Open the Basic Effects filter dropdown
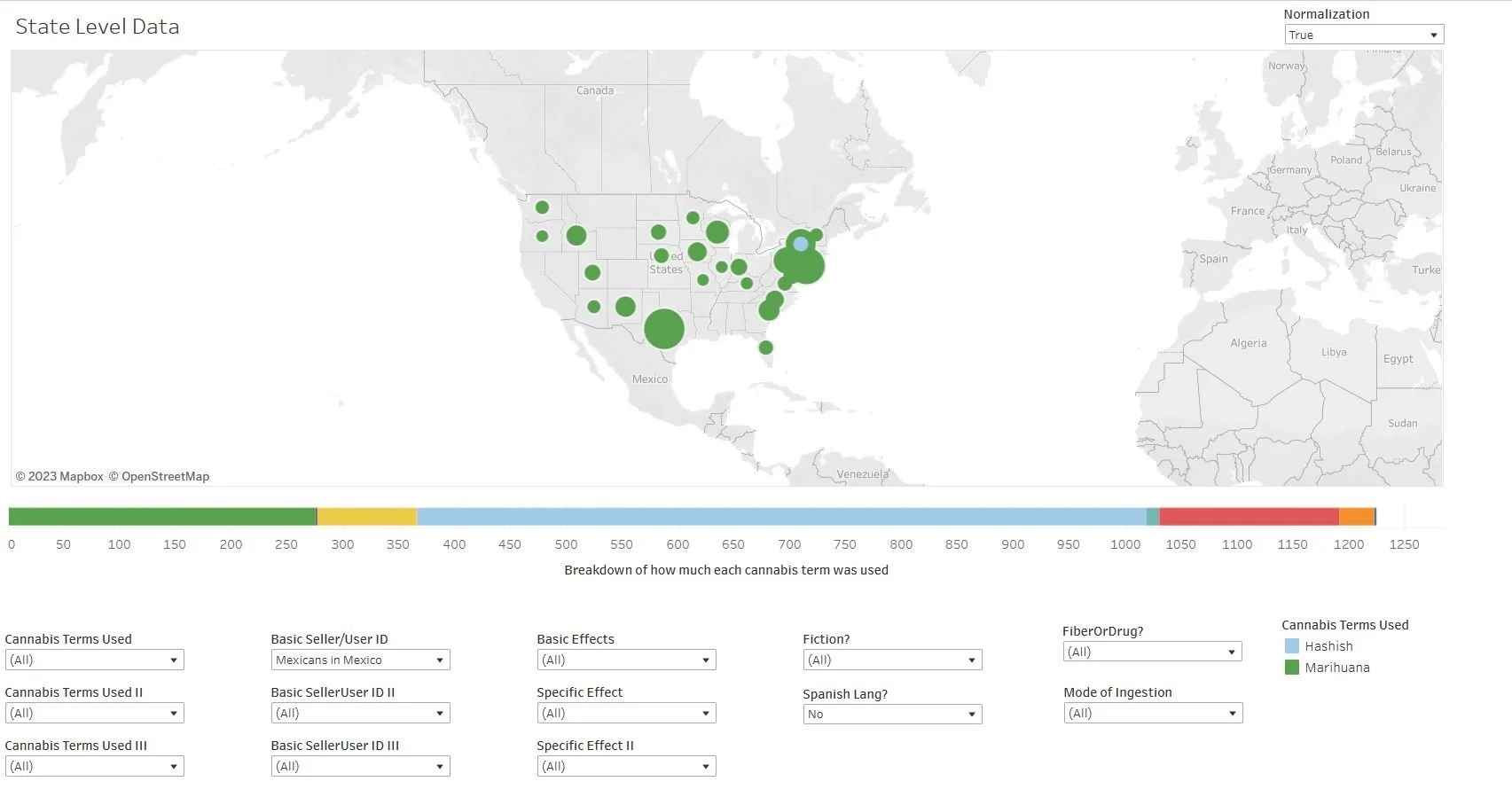The image size is (1512, 797). click(627, 660)
